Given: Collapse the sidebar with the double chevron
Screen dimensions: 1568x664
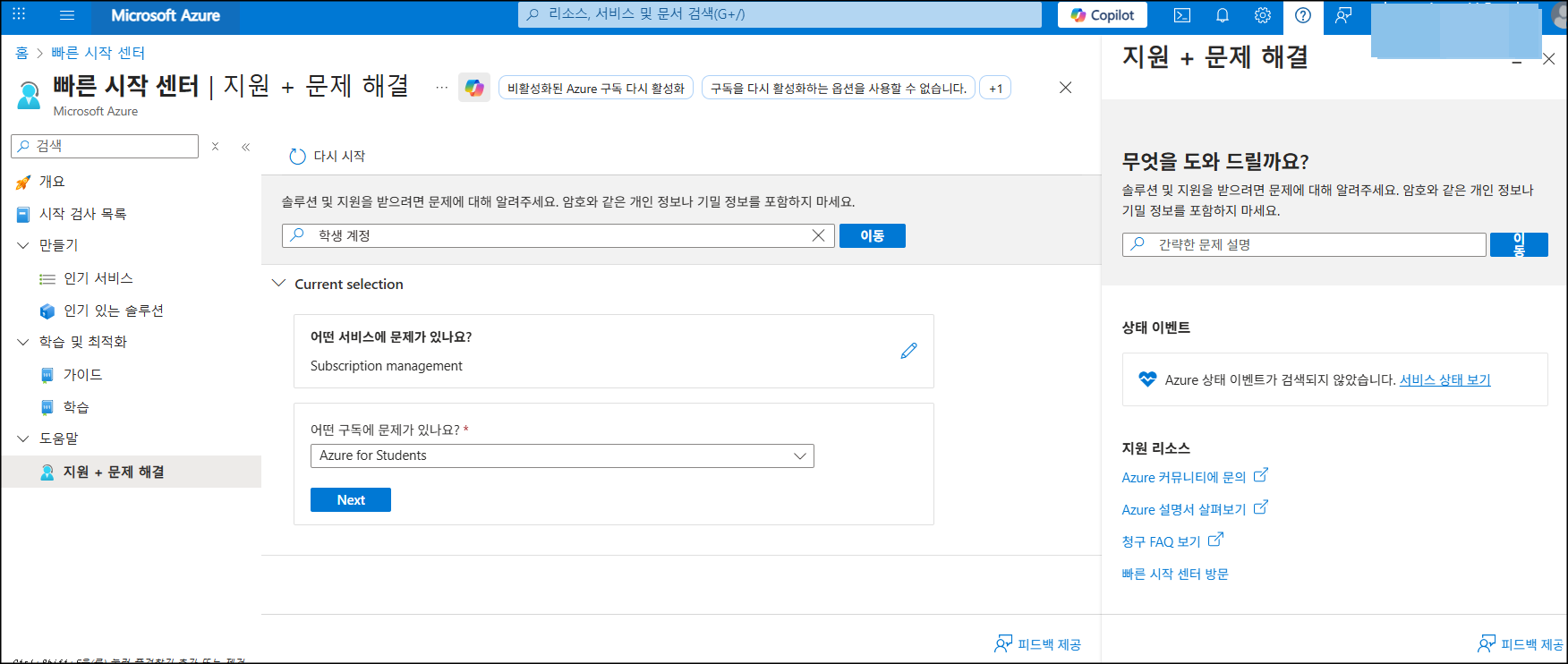Looking at the screenshot, I should pos(246,147).
